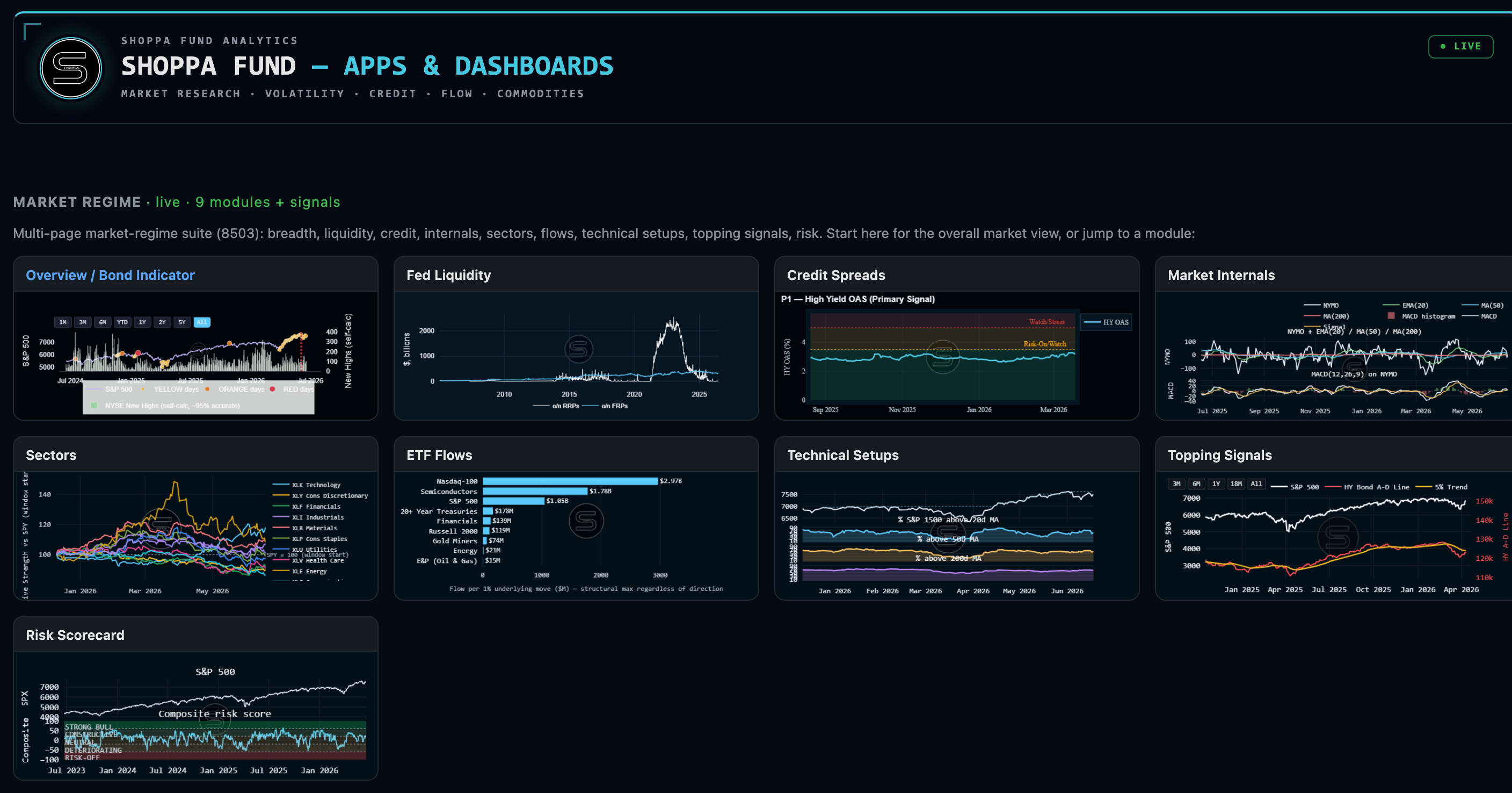Open the Credit Spreads module card title
This screenshot has width=1512, height=793.
(836, 275)
